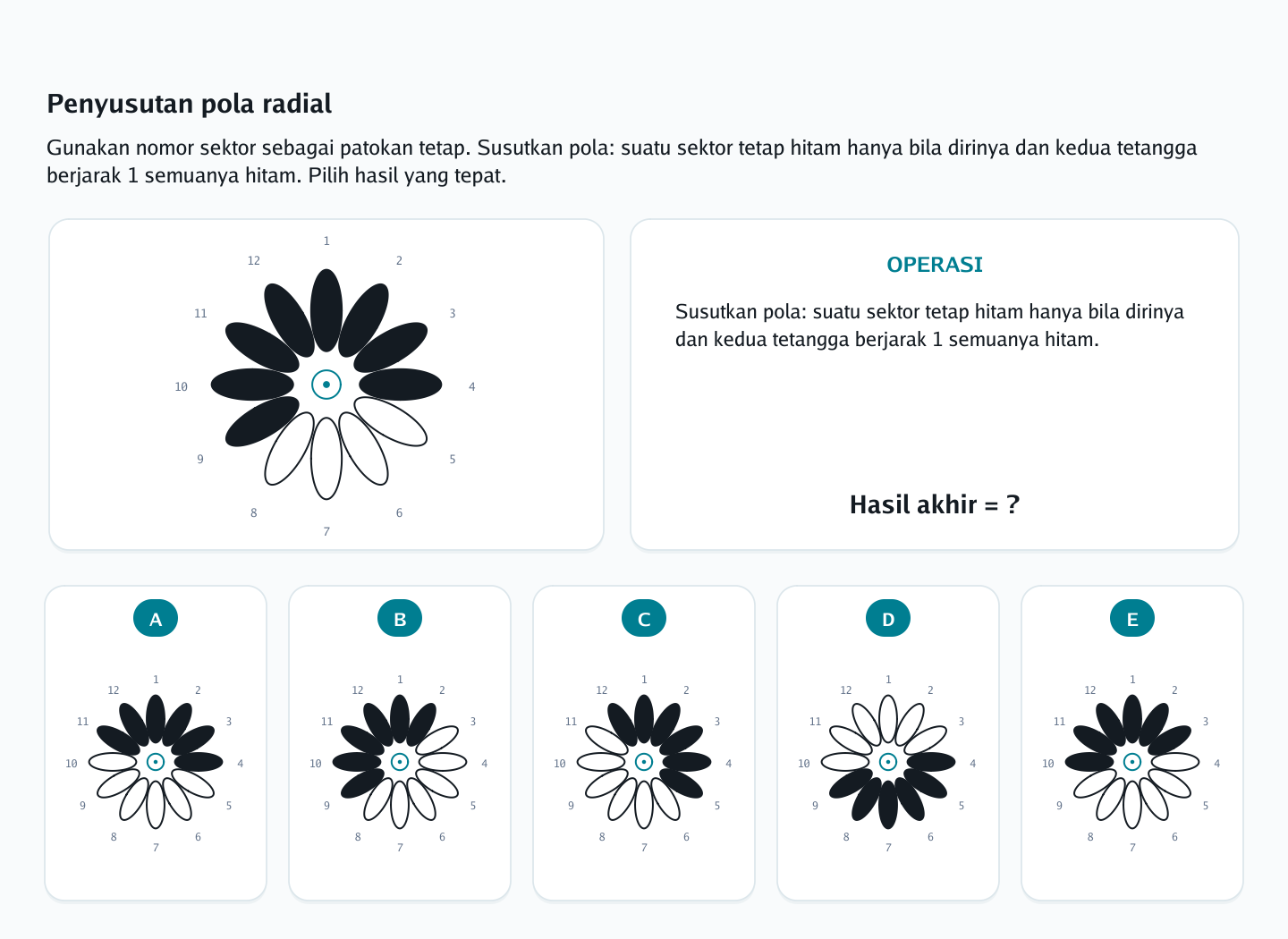
Task: Select answer badge E
Action: pos(1132,619)
